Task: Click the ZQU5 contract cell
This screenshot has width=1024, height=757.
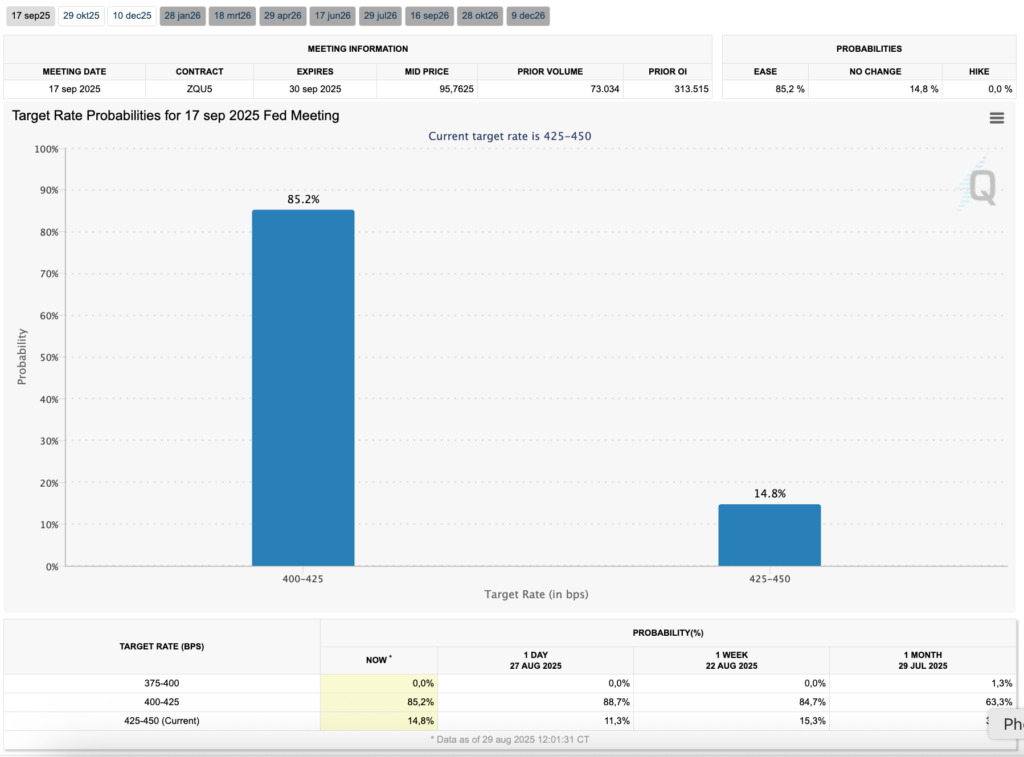Action: (x=199, y=89)
